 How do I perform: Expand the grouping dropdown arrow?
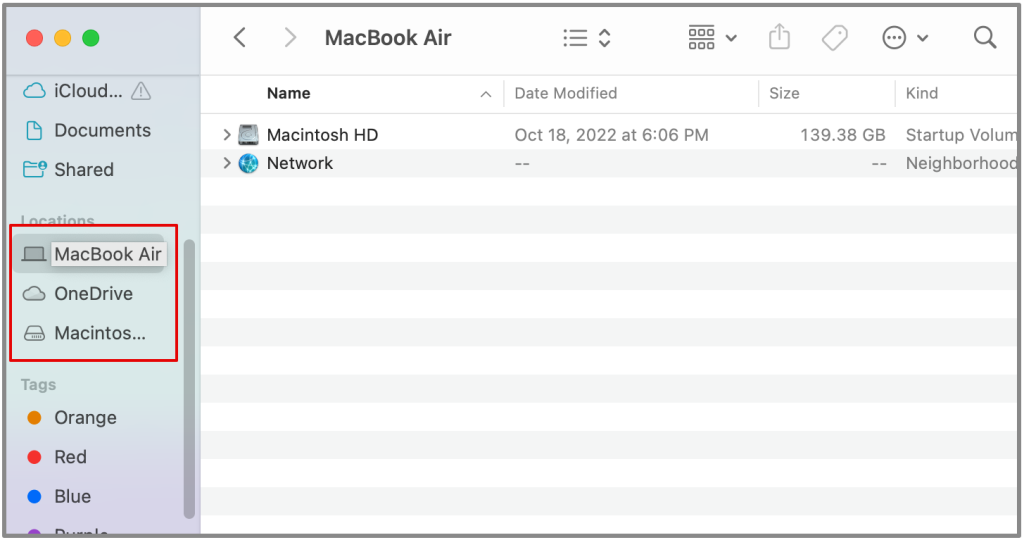click(x=731, y=38)
